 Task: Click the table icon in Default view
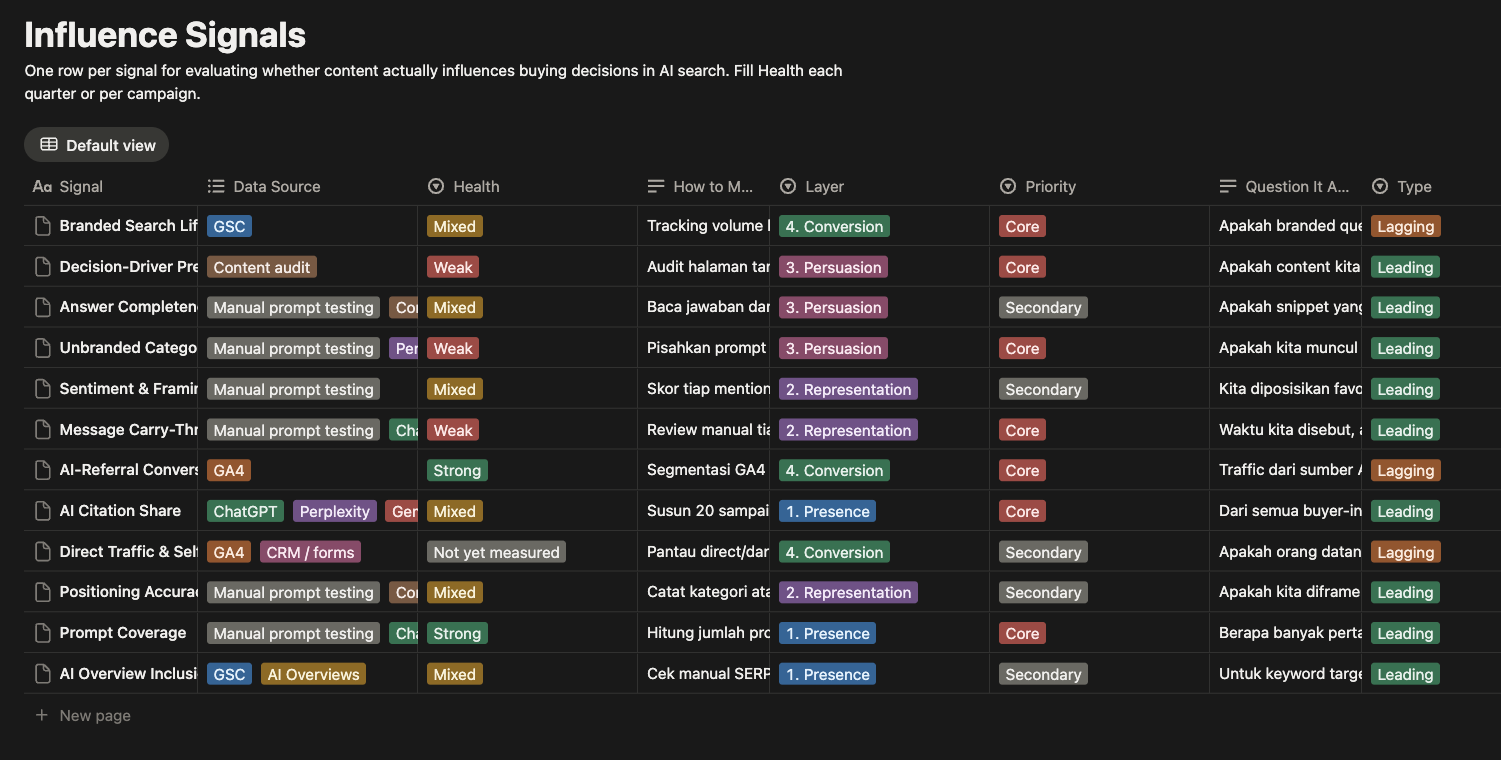(x=48, y=145)
